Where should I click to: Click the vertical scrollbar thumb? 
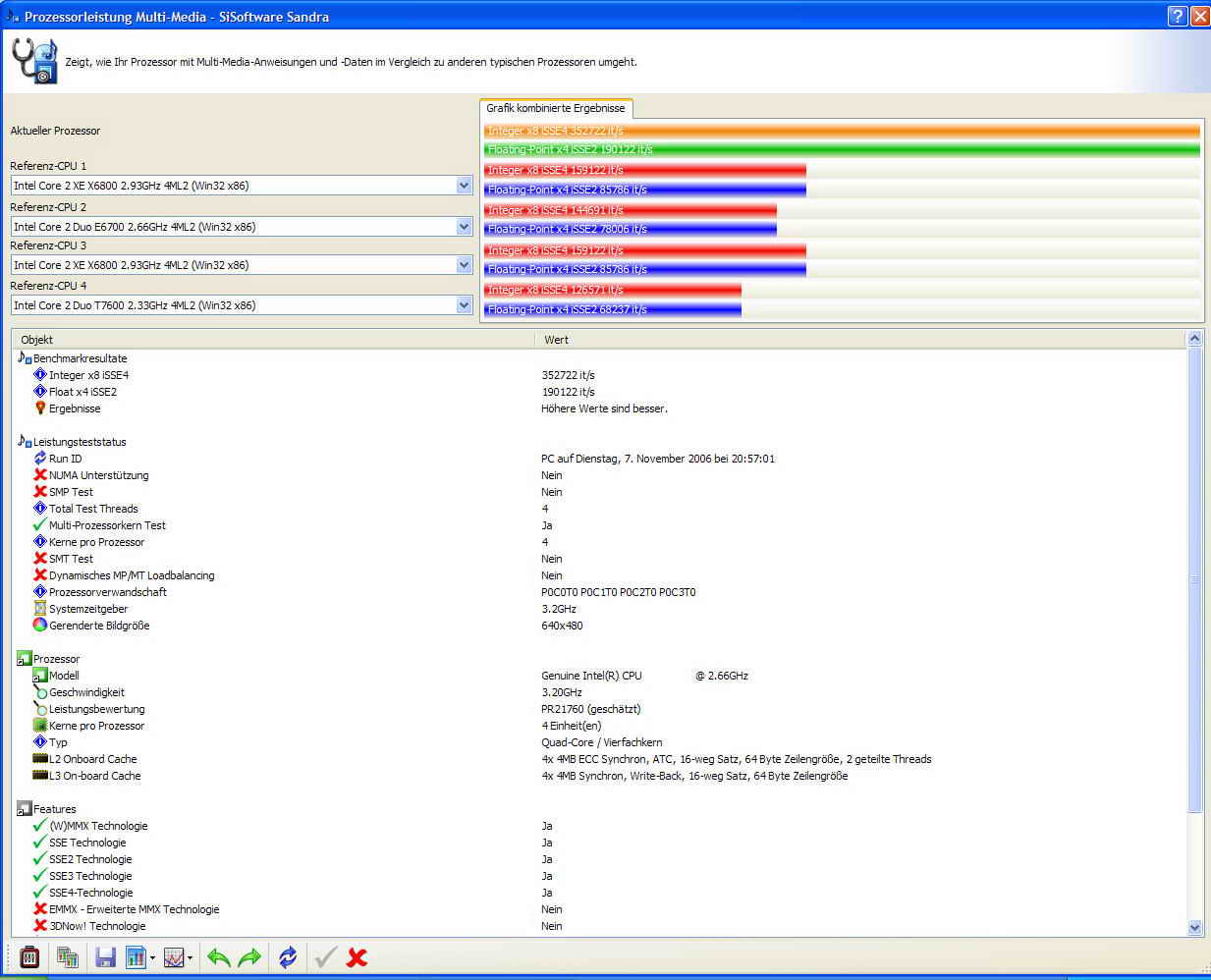(1195, 579)
